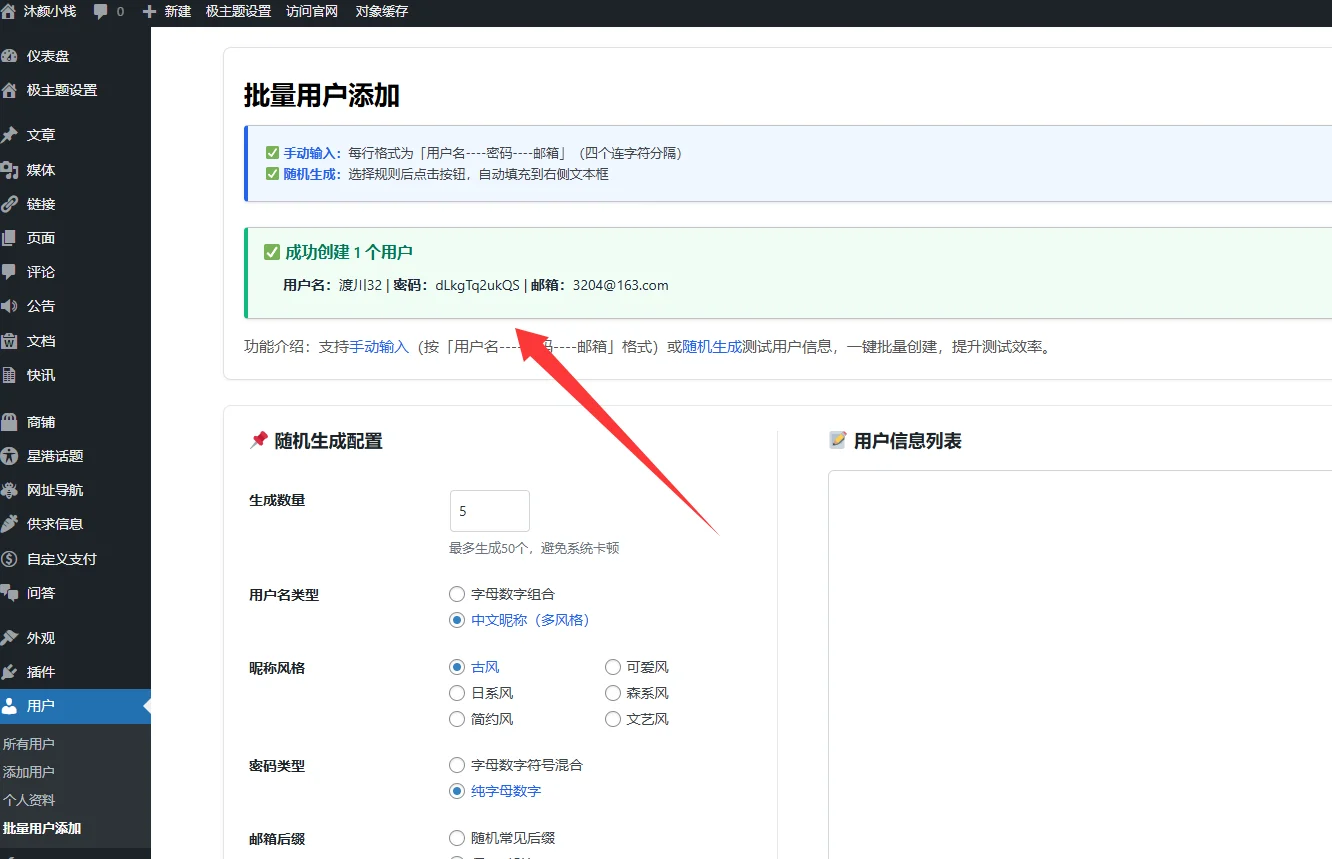Click the 生成数量 number input field
Screen dimensions: 1332x859
[489, 510]
